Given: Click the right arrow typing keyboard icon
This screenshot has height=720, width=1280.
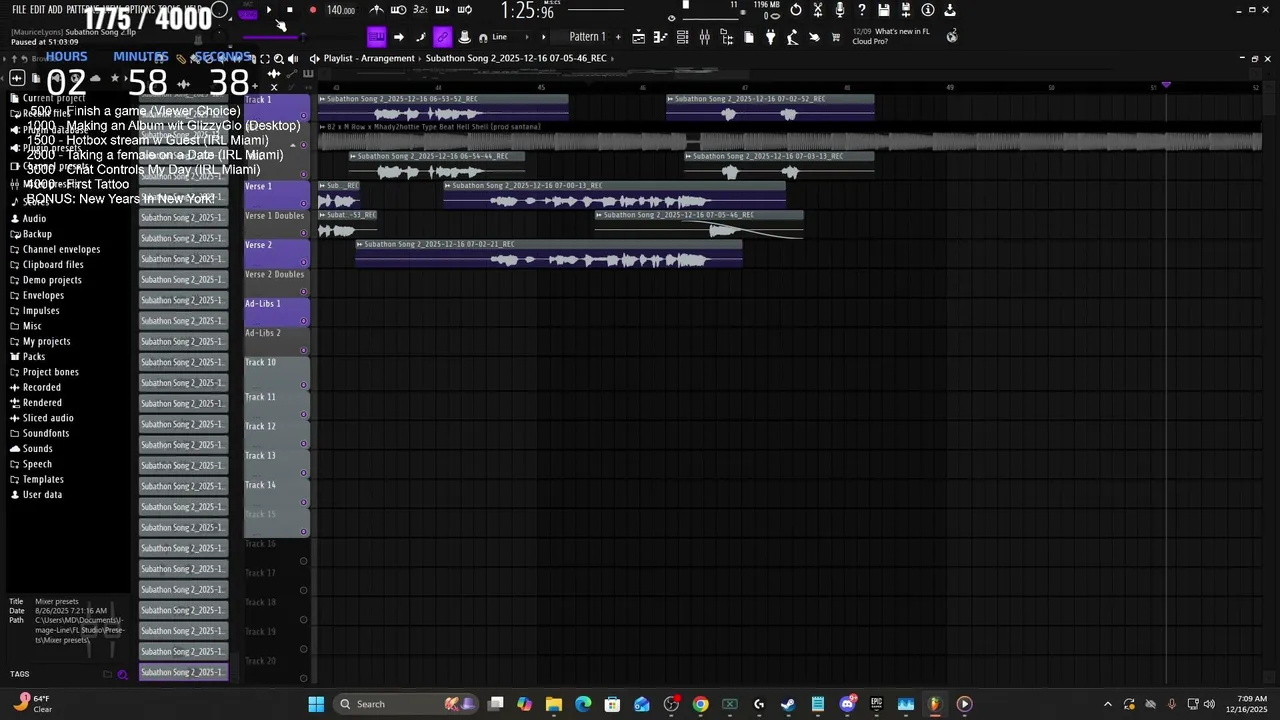Looking at the screenshot, I should (399, 37).
